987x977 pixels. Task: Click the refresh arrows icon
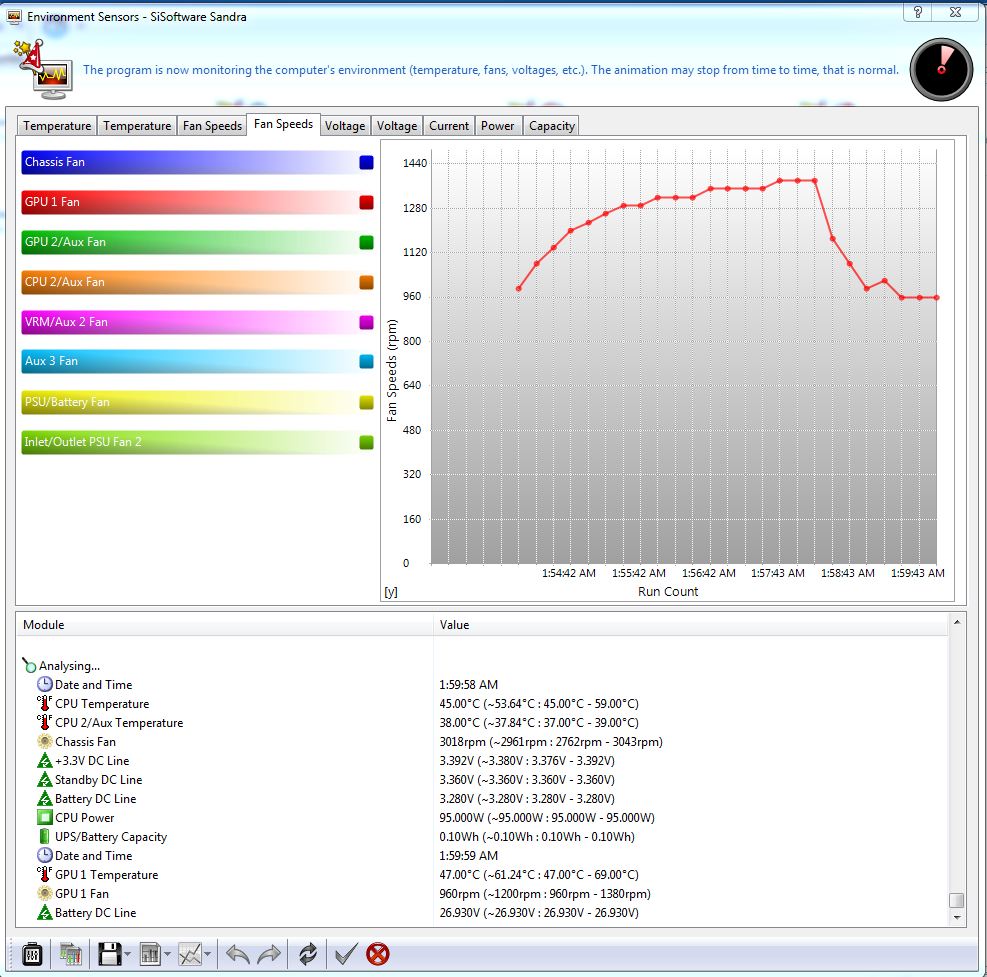pos(308,954)
